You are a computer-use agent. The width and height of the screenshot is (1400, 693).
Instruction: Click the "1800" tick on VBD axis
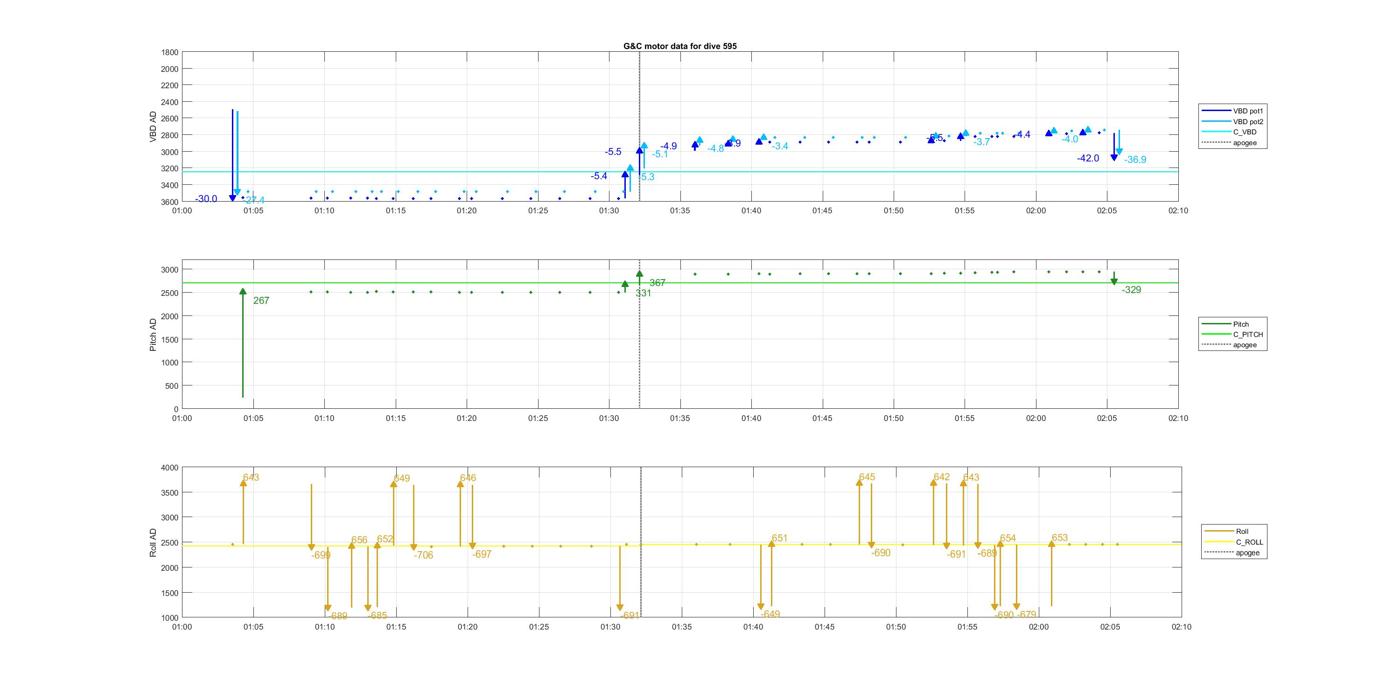[170, 52]
